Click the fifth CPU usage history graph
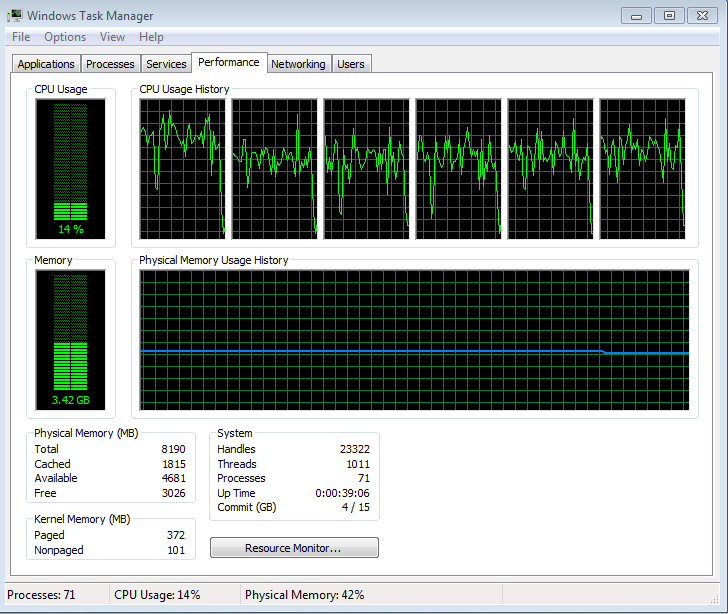This screenshot has height=614, width=728. coord(550,169)
